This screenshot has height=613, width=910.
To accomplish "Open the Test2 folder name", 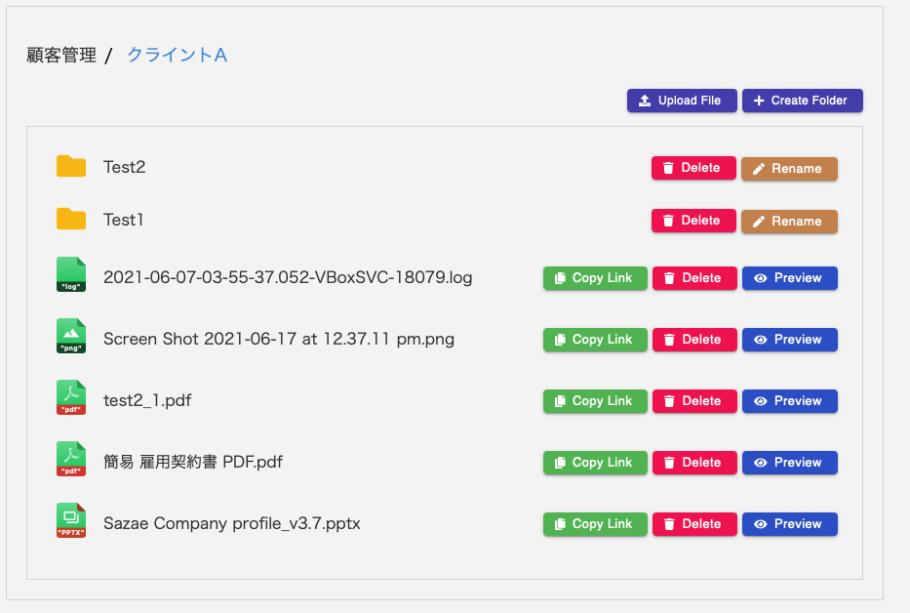I will [124, 167].
